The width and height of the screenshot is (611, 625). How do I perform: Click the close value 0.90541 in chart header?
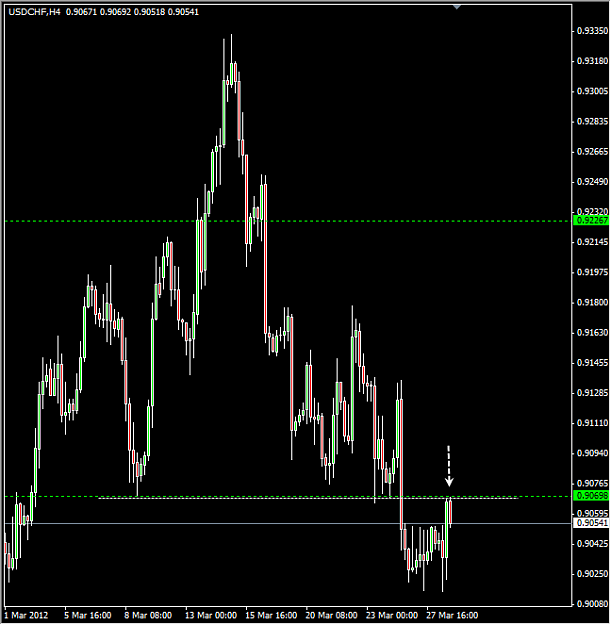183,12
